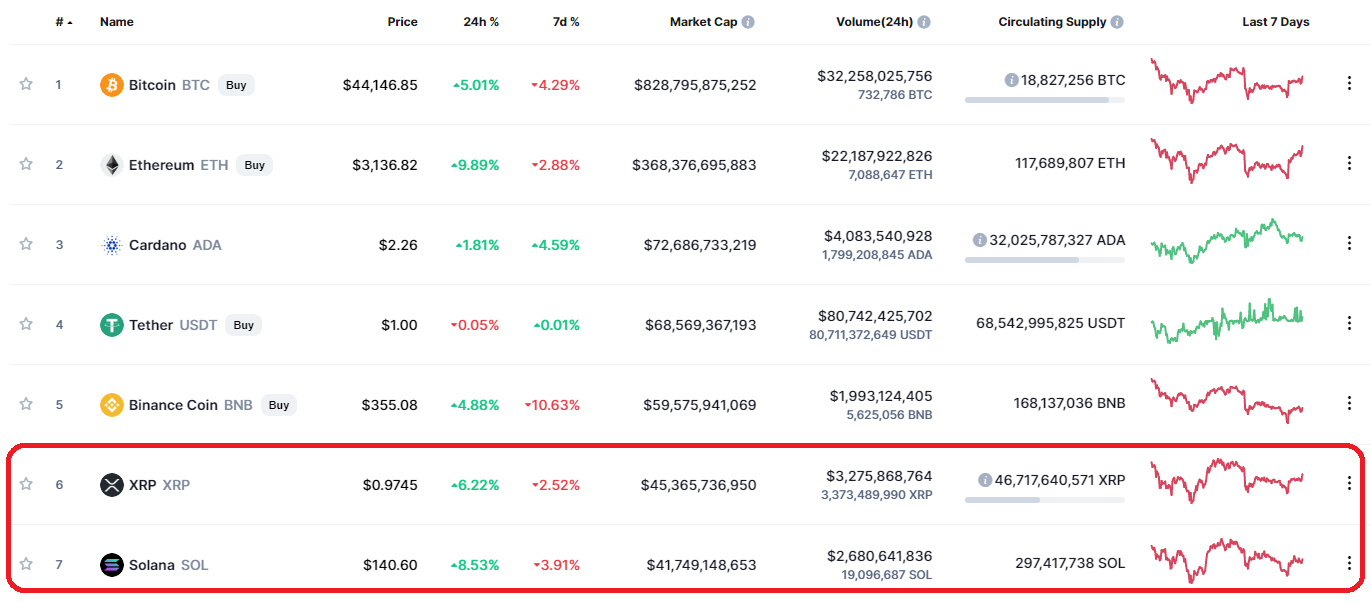Click the Buy button next to Tether
The width and height of the screenshot is (1371, 603).
click(243, 325)
